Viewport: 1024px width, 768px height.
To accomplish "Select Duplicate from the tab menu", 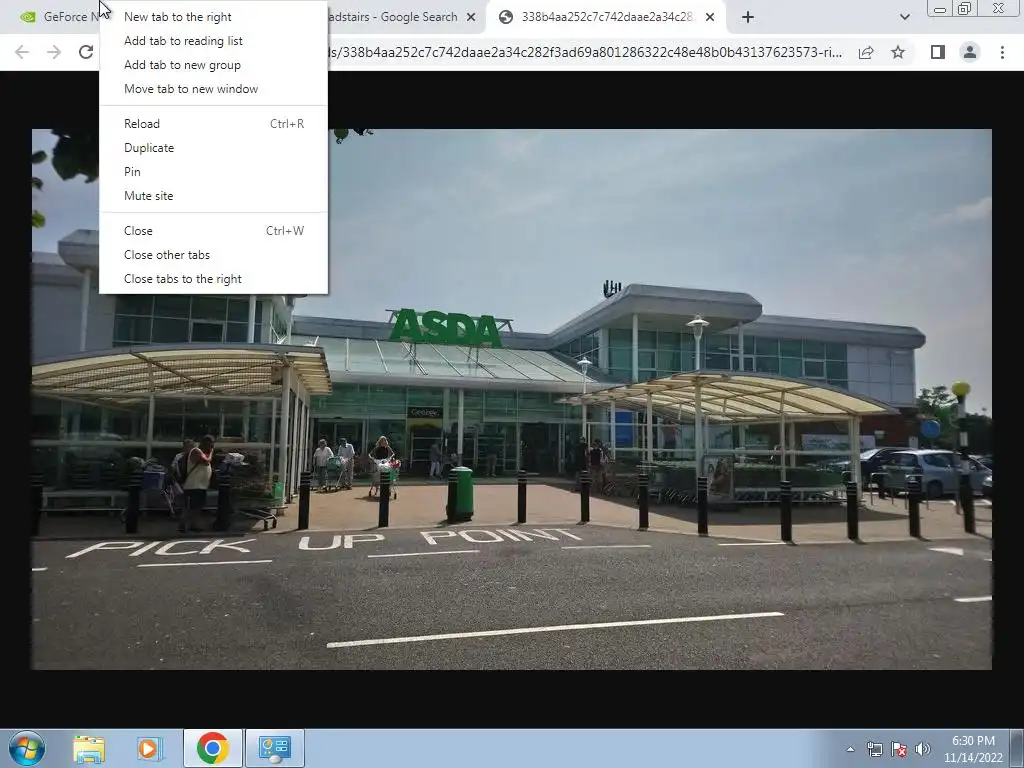I will [x=213, y=148].
